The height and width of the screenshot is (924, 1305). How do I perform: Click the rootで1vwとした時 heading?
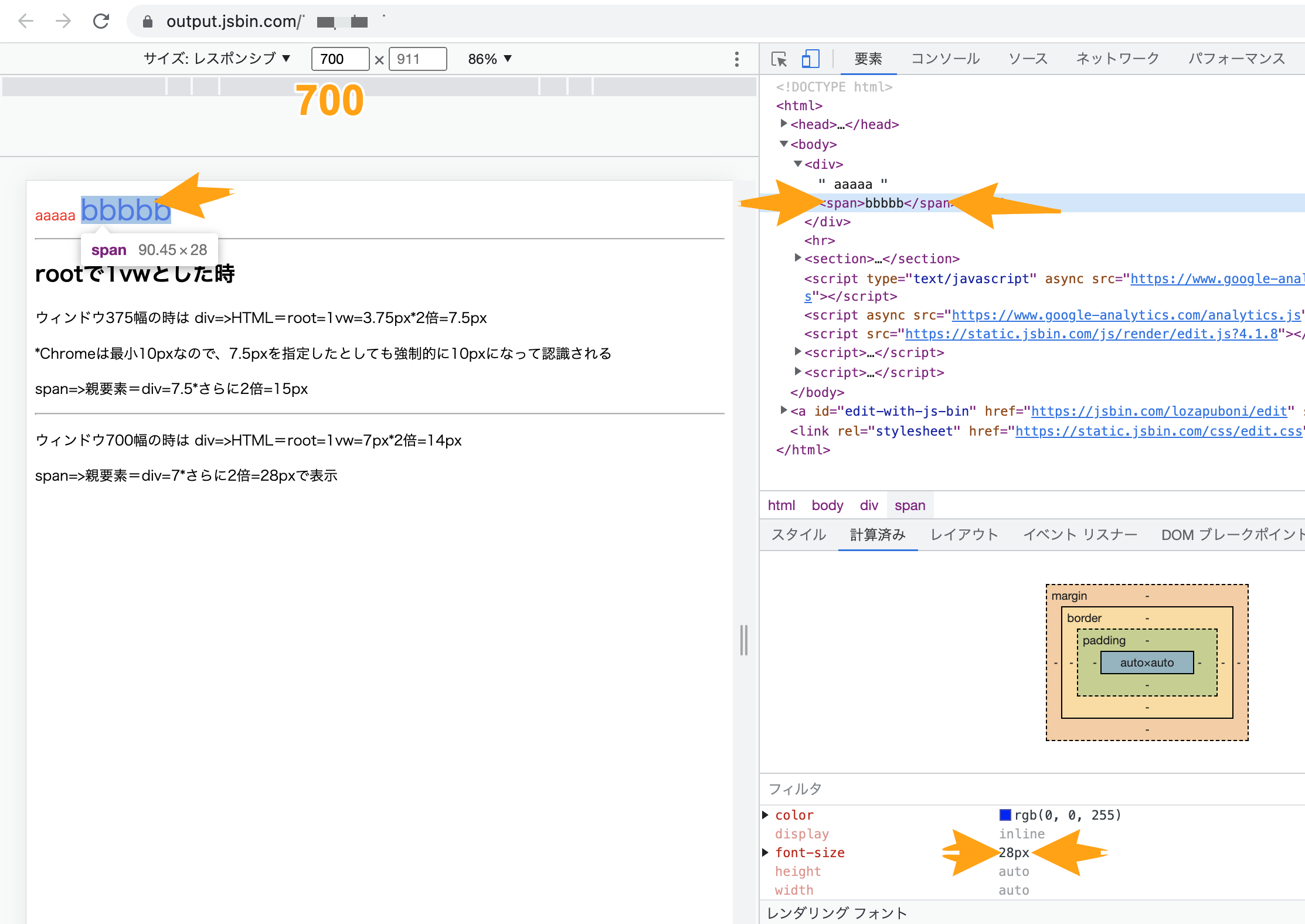135,274
